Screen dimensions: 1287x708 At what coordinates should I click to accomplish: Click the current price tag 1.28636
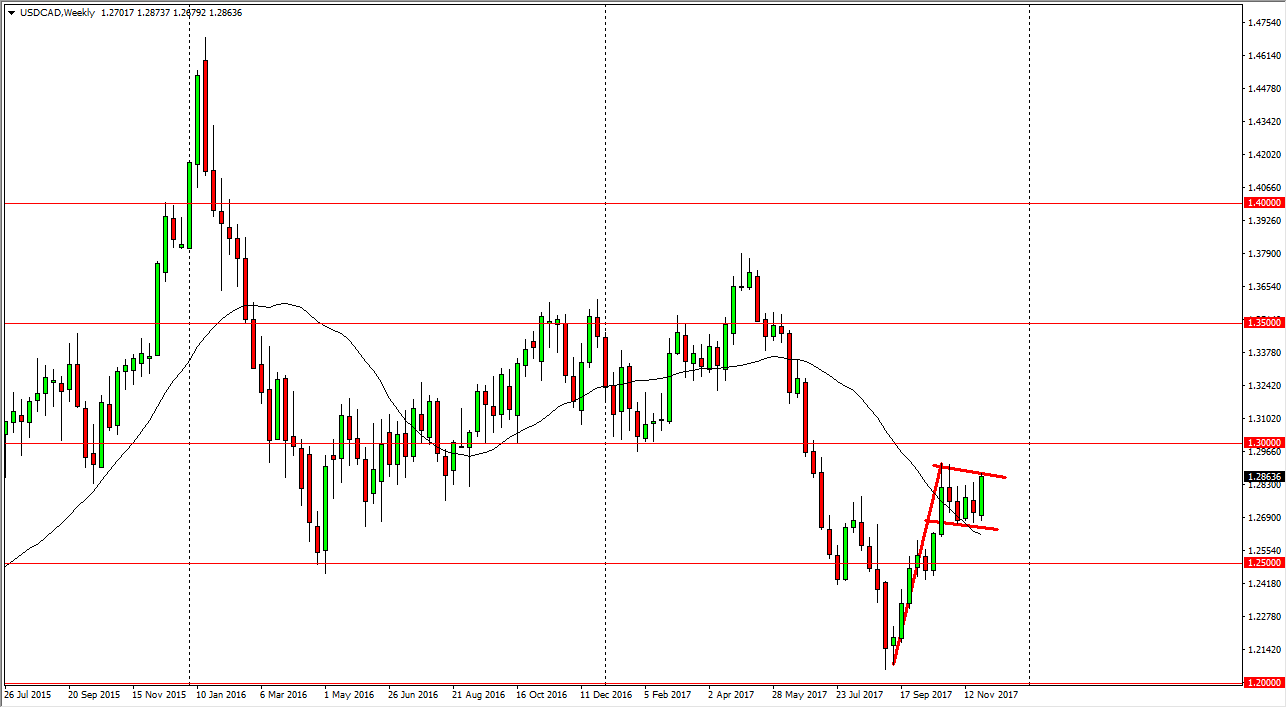1258,478
